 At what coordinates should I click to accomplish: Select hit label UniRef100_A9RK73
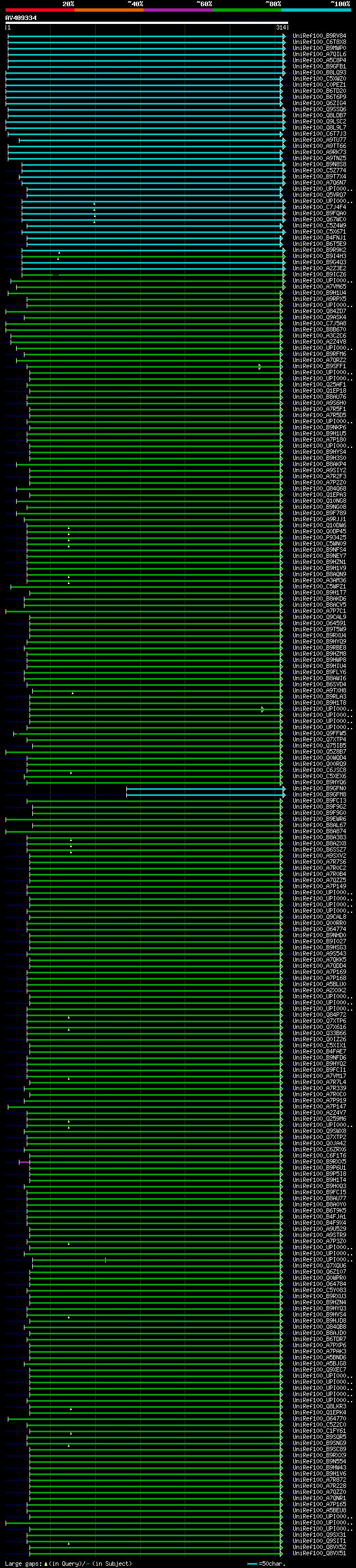[319, 152]
